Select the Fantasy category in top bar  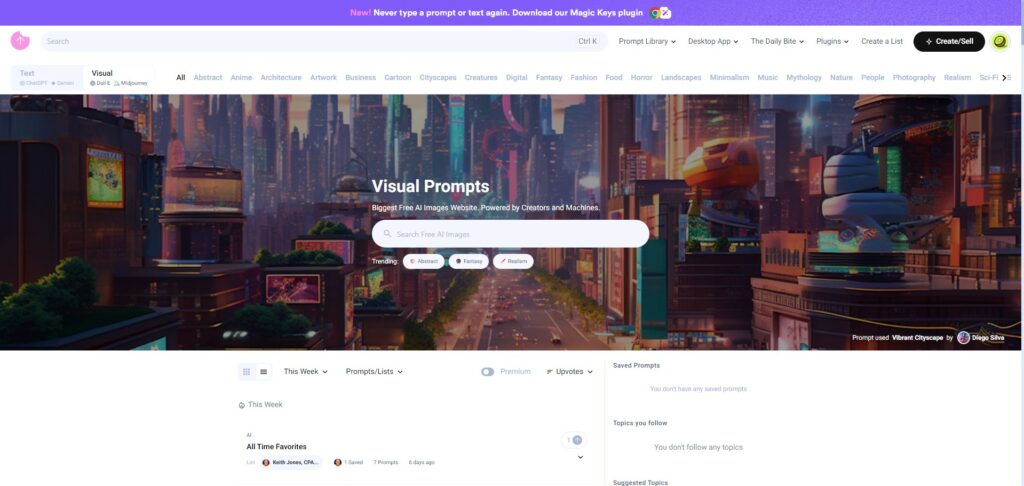click(x=549, y=78)
